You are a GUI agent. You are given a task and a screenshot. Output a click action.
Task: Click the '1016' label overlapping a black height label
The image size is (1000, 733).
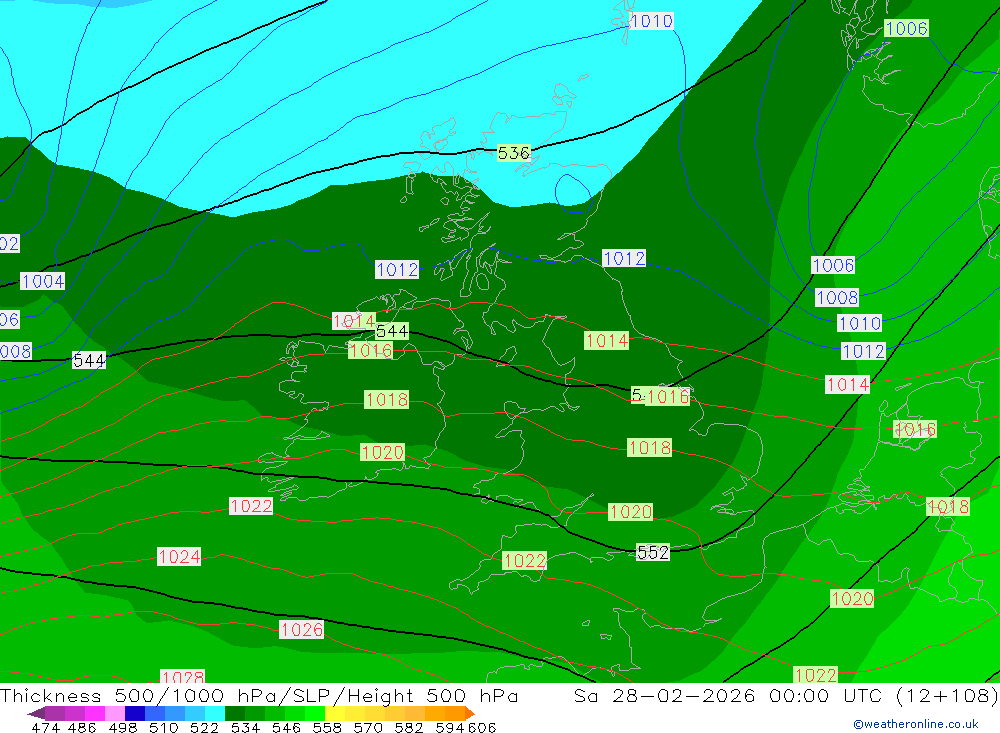click(668, 397)
